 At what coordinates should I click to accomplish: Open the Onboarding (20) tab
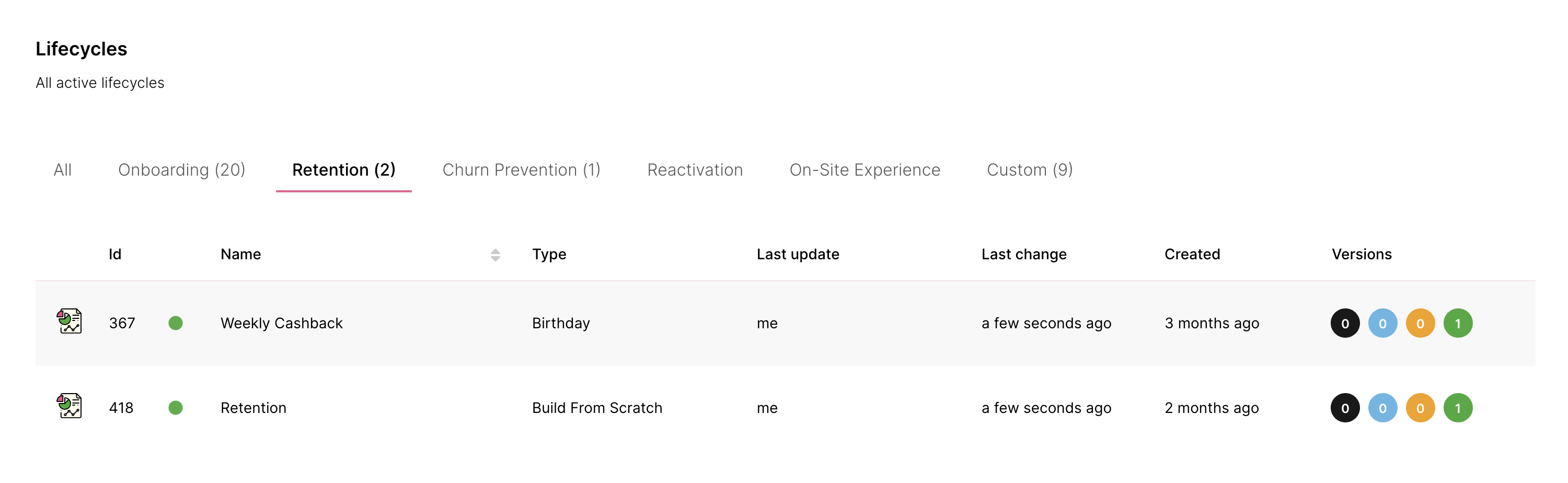click(x=181, y=170)
